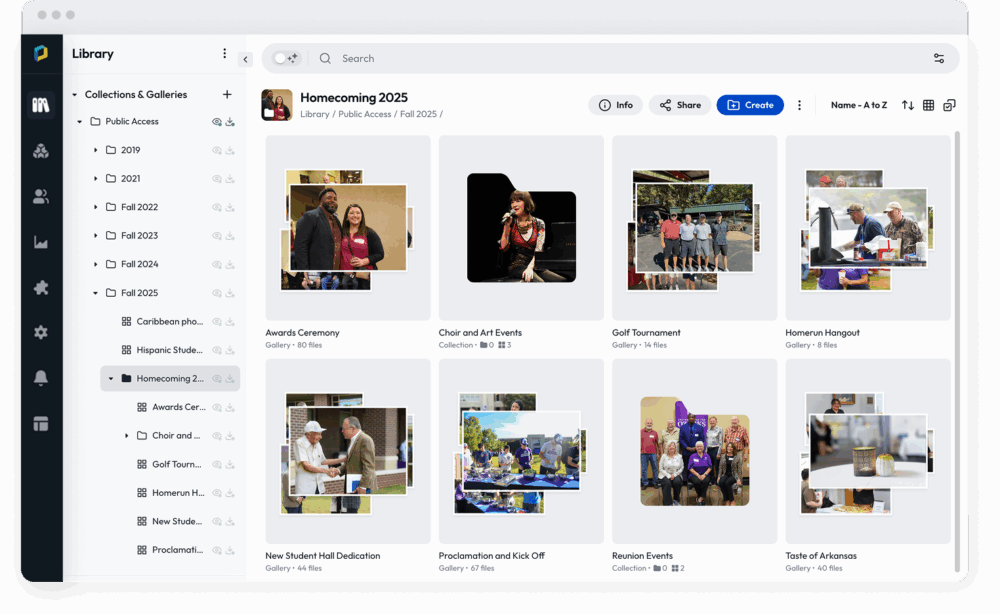
Task: Click the add collection plus icon
Action: [x=227, y=94]
